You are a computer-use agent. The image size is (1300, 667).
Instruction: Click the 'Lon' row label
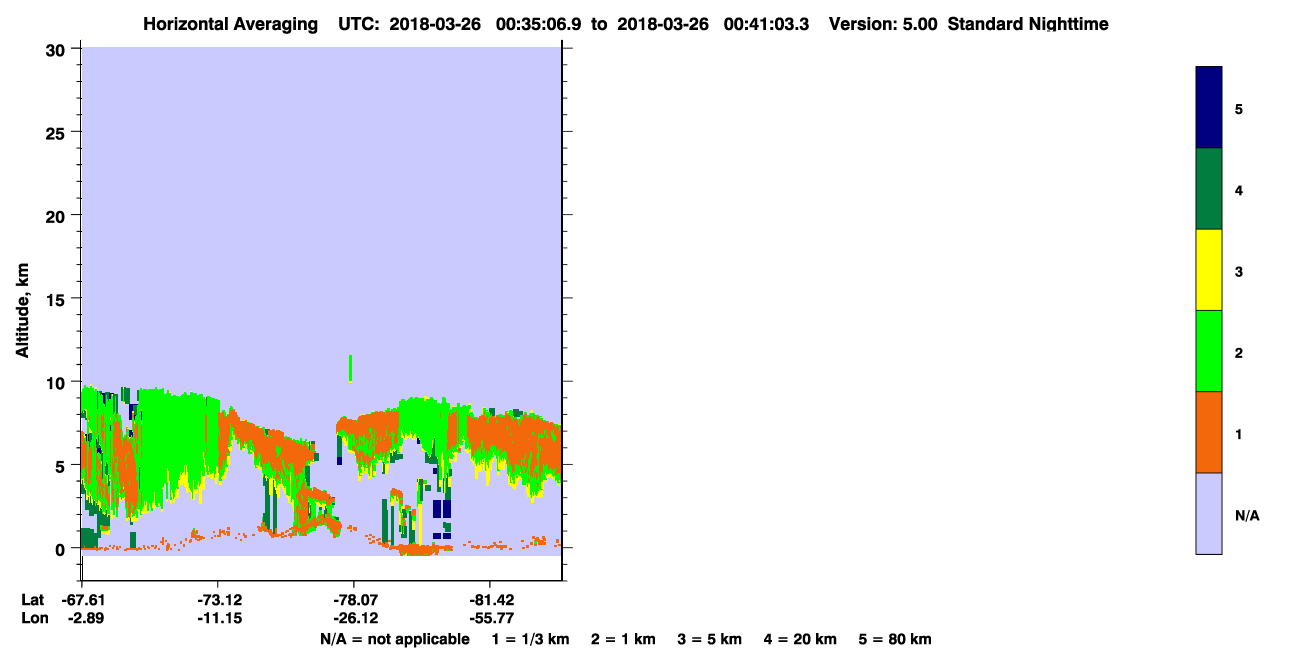click(33, 618)
